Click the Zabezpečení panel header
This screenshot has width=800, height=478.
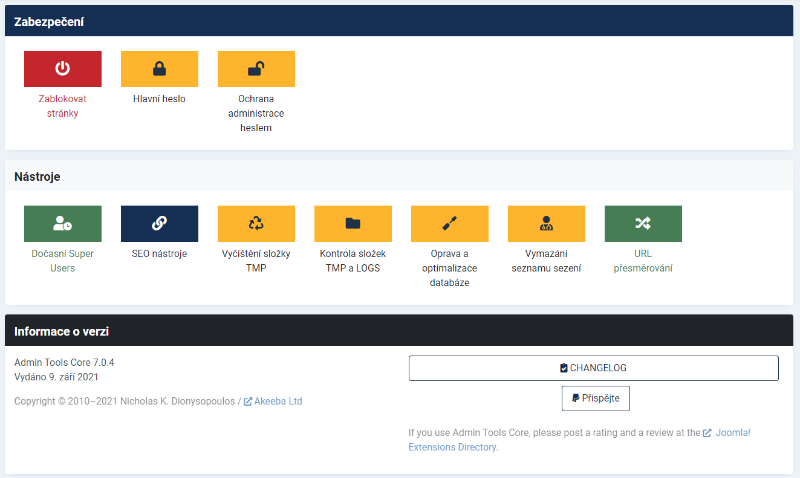(49, 21)
